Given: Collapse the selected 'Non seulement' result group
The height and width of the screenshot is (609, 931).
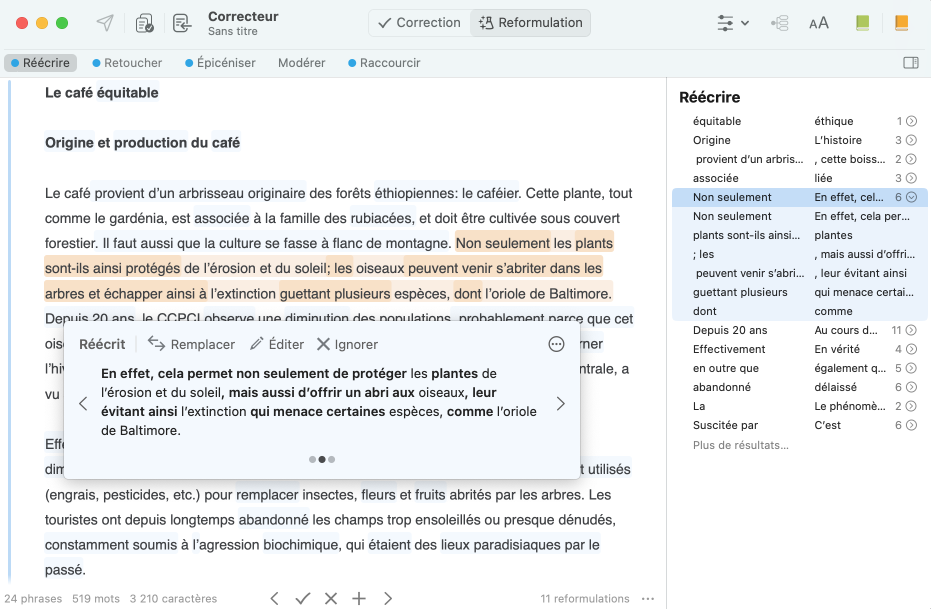Looking at the screenshot, I should [x=911, y=198].
